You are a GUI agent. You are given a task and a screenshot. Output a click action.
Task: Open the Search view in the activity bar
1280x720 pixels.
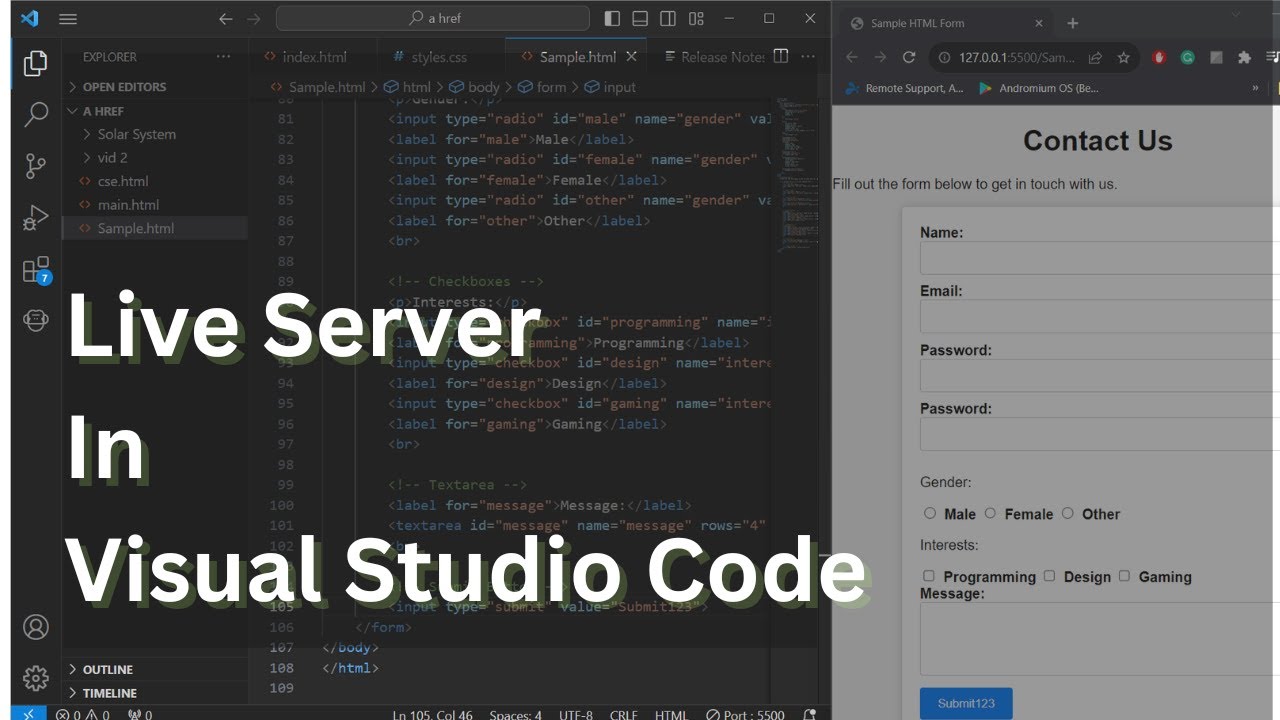(x=36, y=114)
